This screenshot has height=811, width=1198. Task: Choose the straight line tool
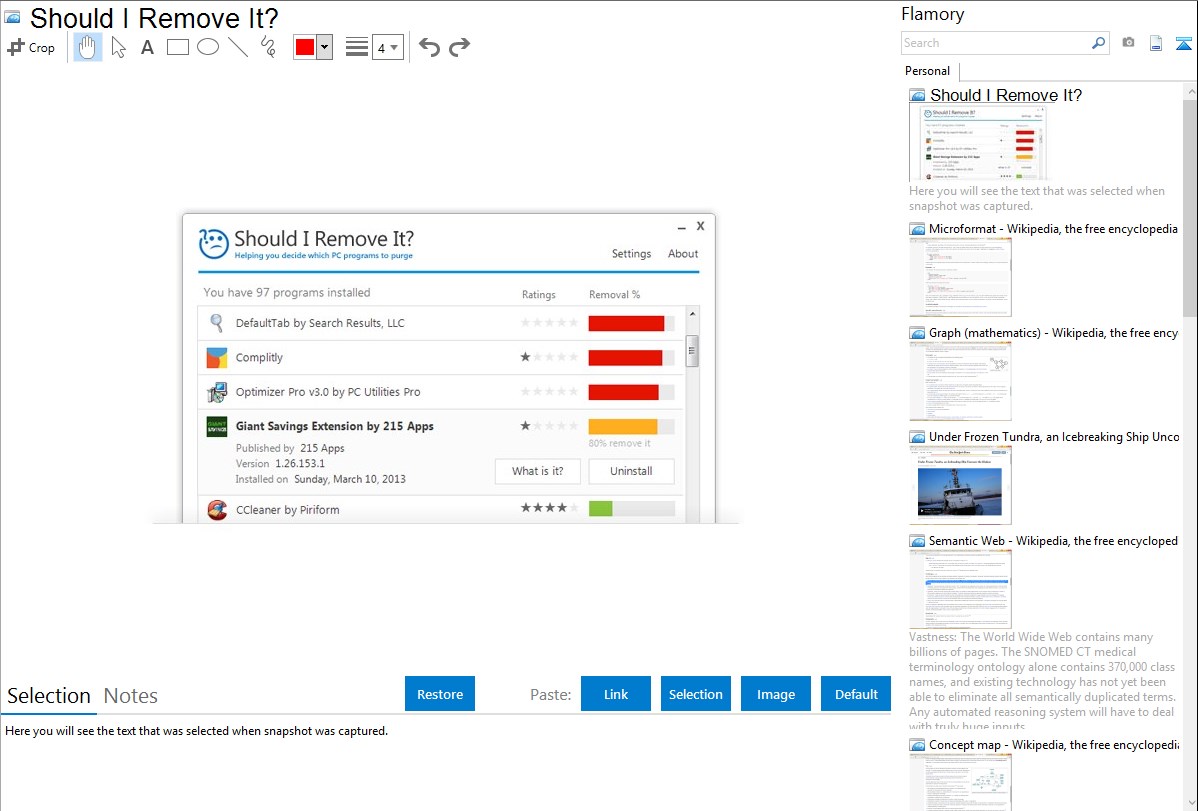click(238, 47)
